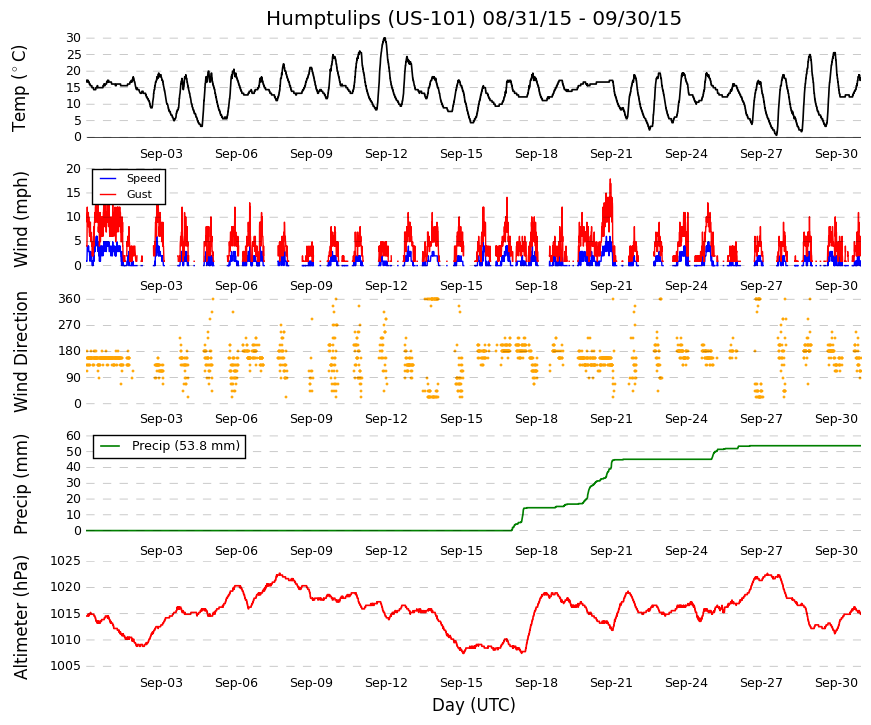The height and width of the screenshot is (725, 871).
Task: Click the 360 tick on wind direction axis
Action: point(70,299)
